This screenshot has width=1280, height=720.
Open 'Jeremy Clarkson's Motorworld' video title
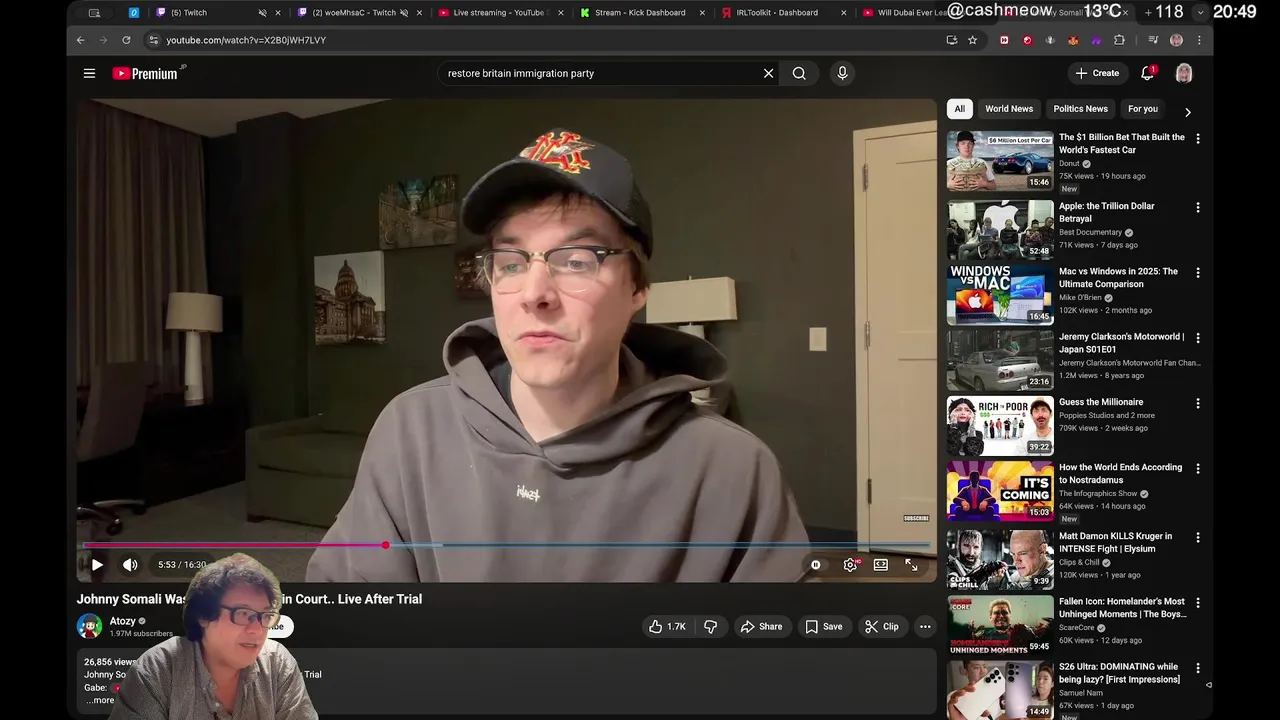1122,343
